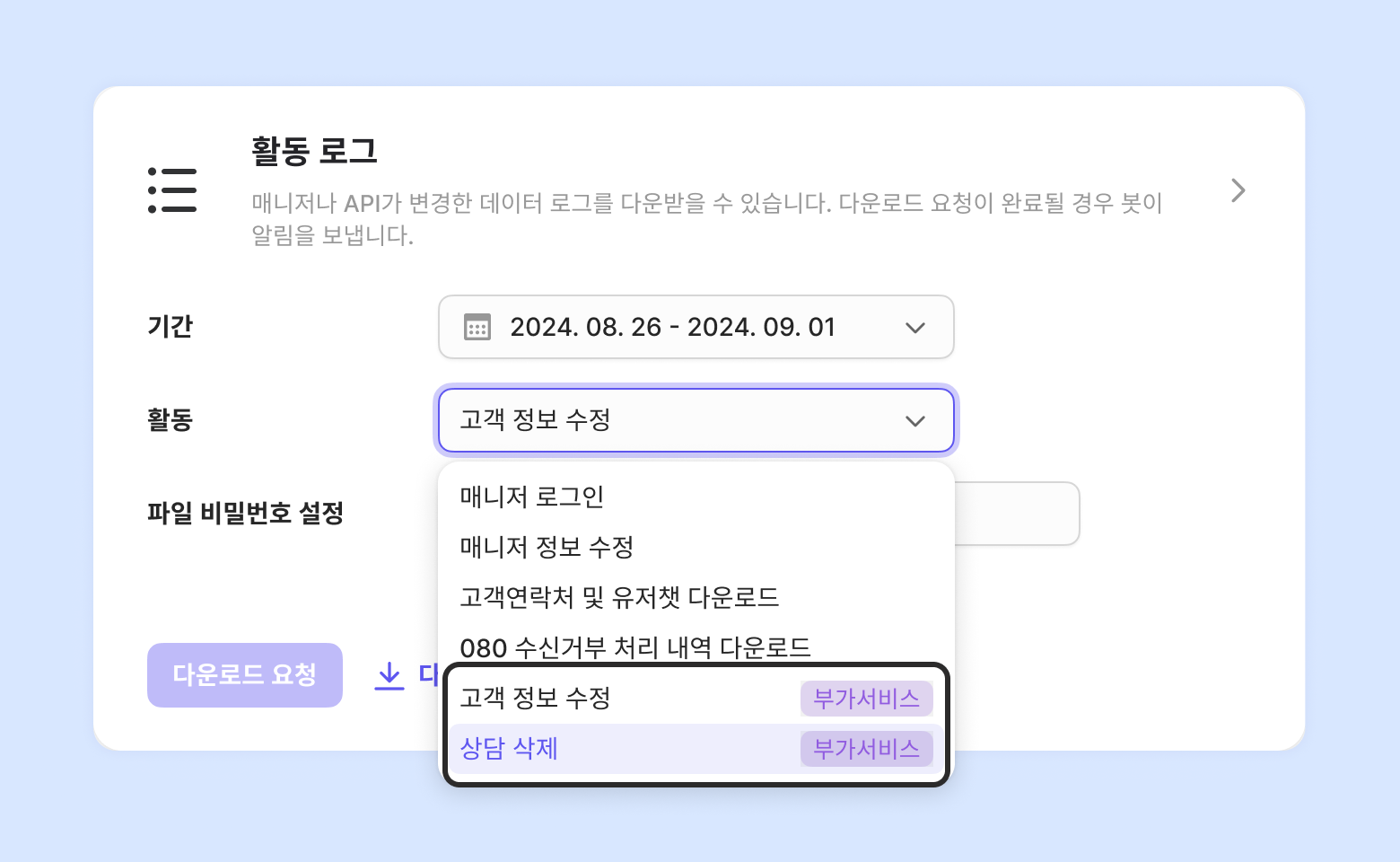The image size is (1400, 862).
Task: Click the calendar icon in the date field
Action: pos(477,328)
